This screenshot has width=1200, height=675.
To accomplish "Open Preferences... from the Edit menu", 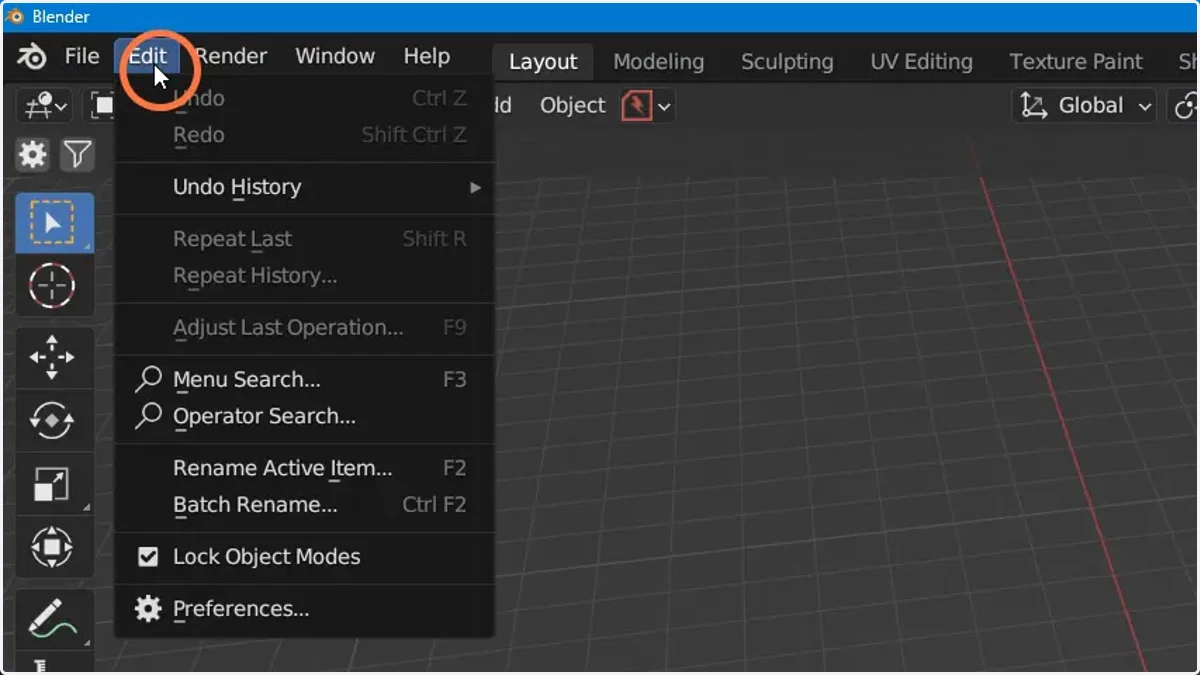I will tap(305, 609).
